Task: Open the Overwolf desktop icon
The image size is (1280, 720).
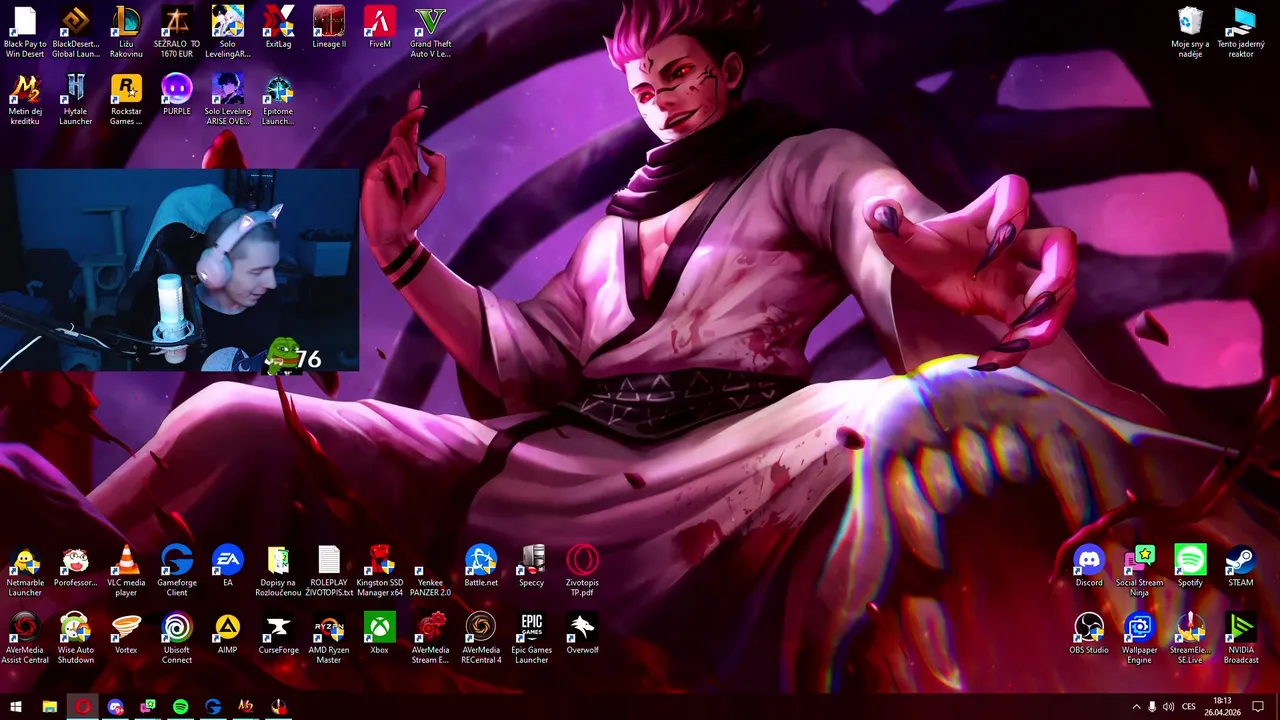Action: coord(582,633)
